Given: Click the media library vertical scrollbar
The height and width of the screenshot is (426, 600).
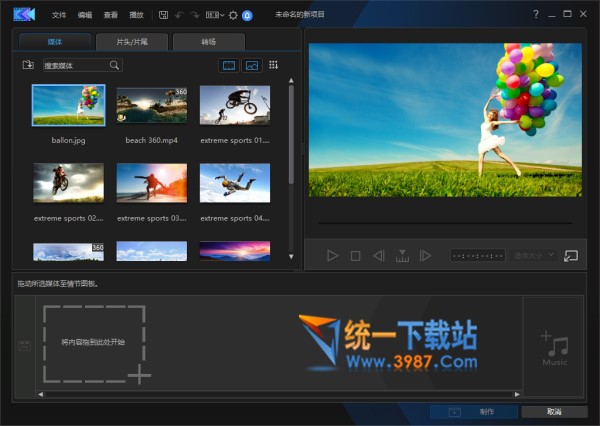Looking at the screenshot, I should (x=291, y=134).
